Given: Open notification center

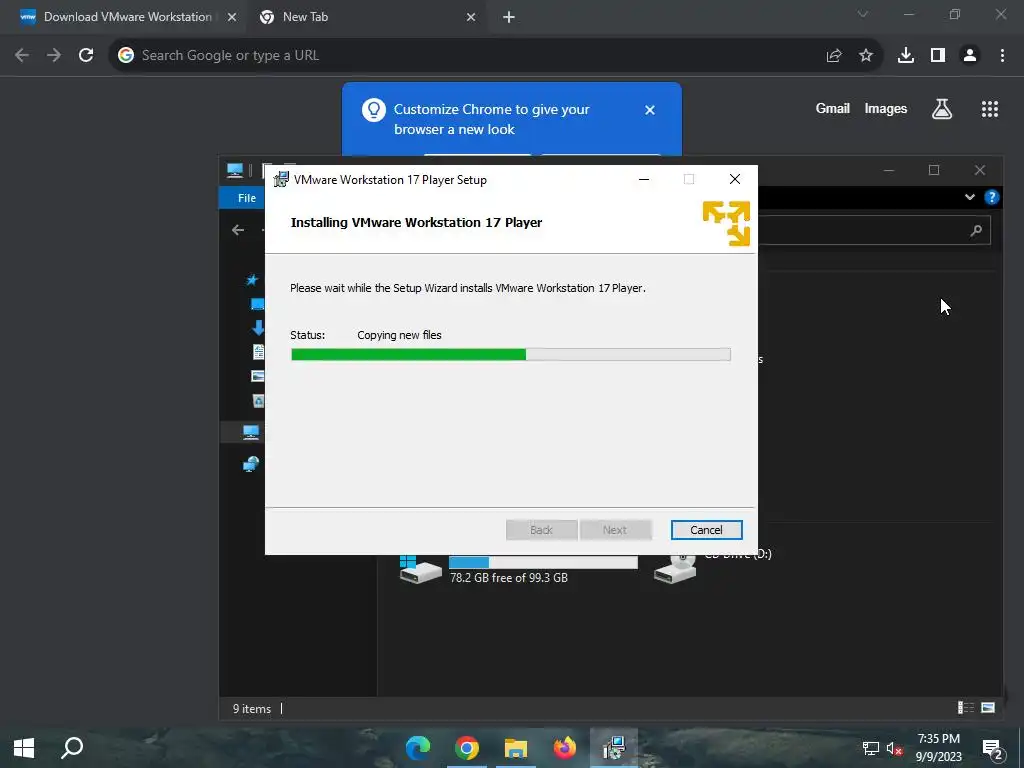Looking at the screenshot, I should tap(992, 749).
